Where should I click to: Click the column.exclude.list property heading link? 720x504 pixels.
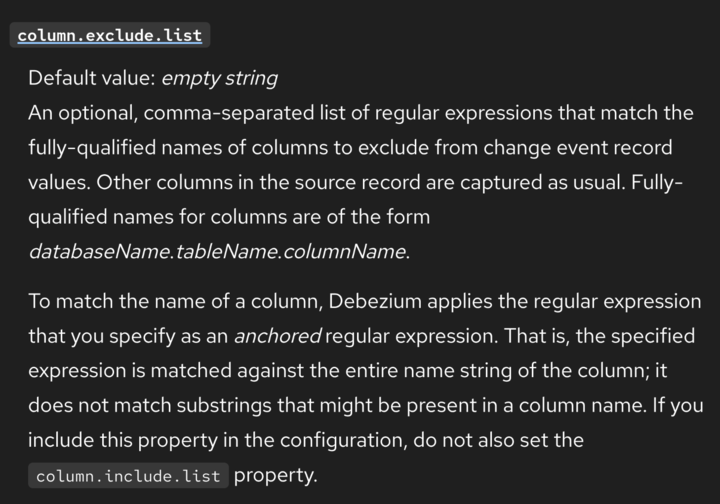pyautogui.click(x=110, y=36)
